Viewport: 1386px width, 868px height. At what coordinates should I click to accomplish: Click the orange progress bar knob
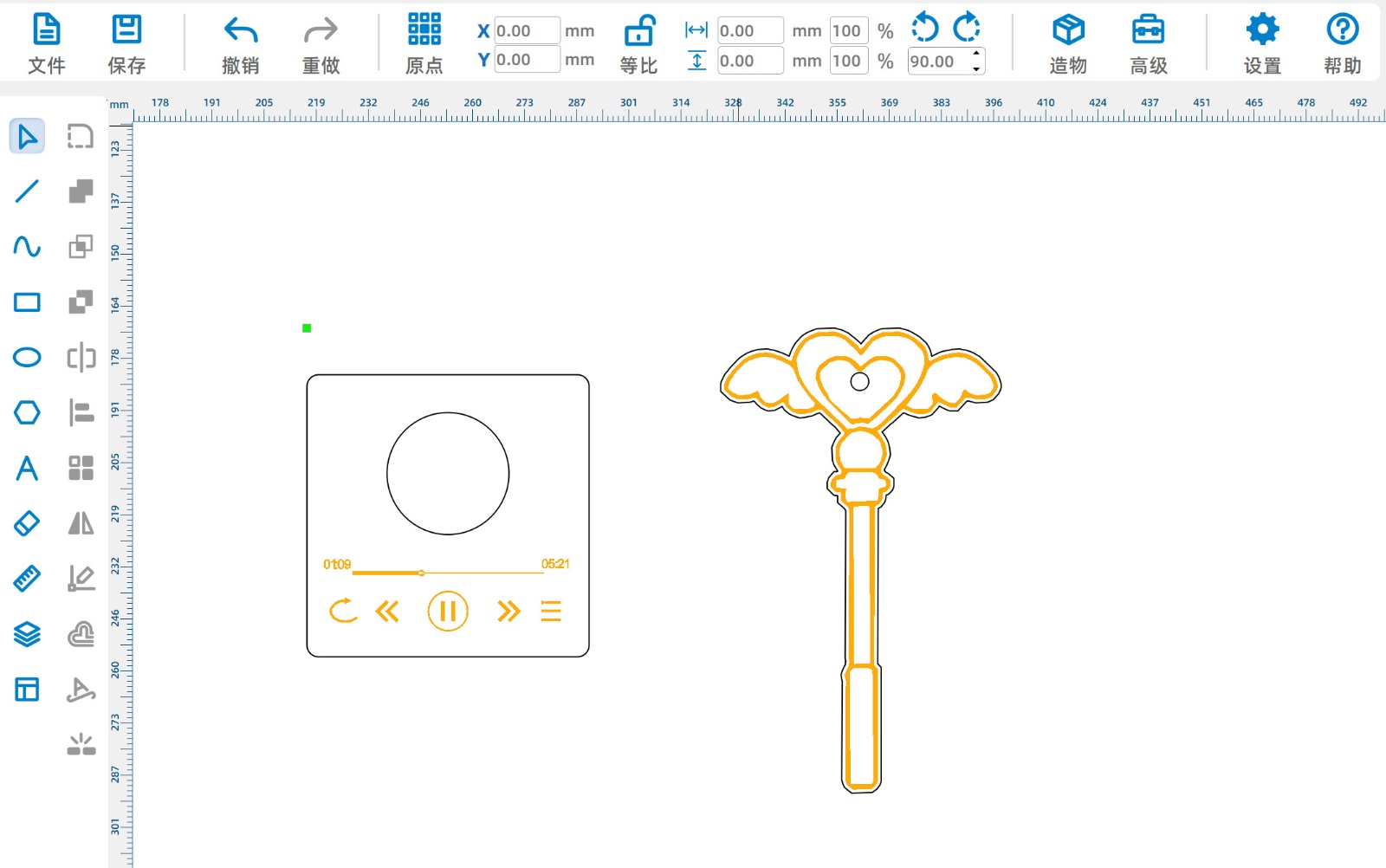(421, 573)
